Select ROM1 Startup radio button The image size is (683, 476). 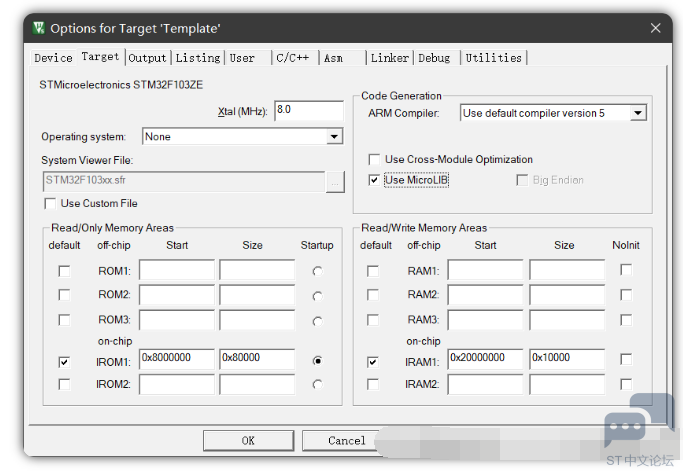pyautogui.click(x=318, y=271)
